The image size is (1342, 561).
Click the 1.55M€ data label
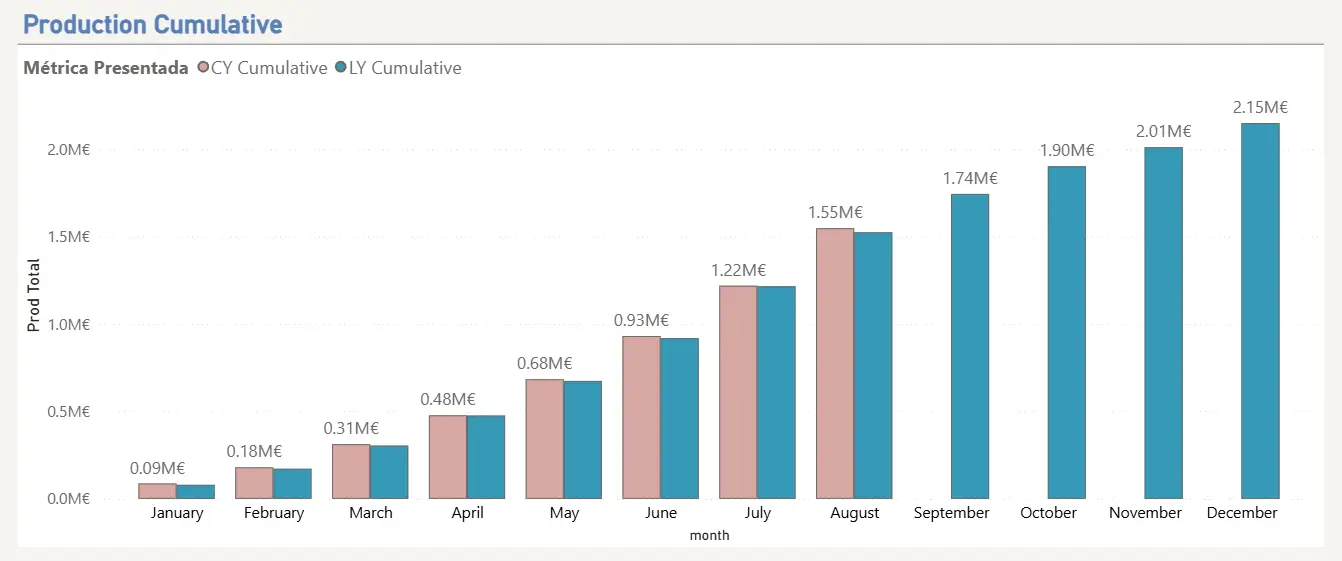click(x=835, y=212)
